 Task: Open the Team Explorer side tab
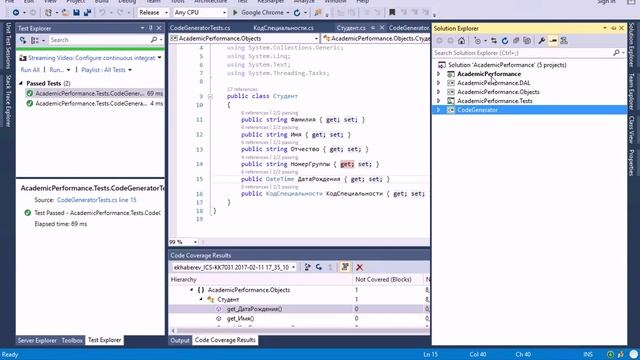tap(632, 92)
